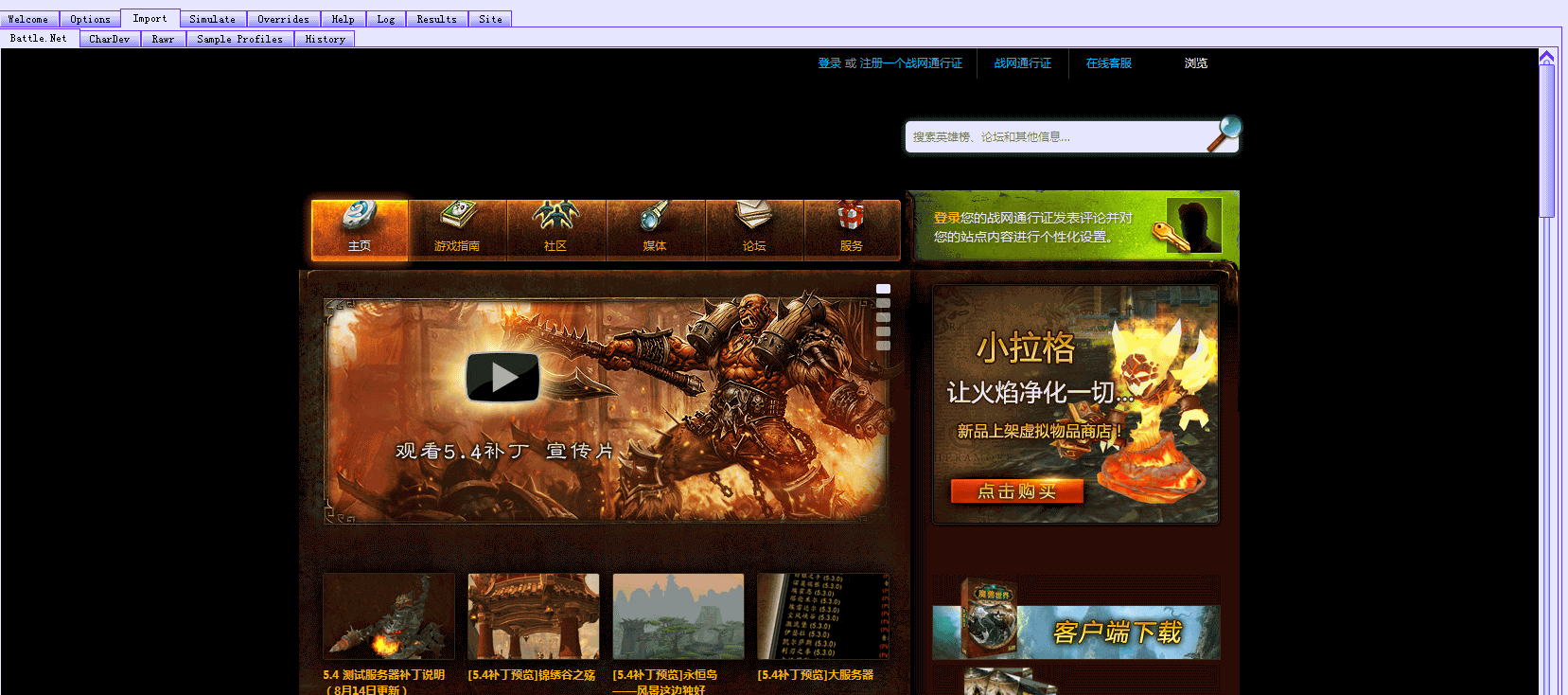1568x695 pixels.
Task: Open the 论坛 forums nav icon
Action: coord(754,229)
